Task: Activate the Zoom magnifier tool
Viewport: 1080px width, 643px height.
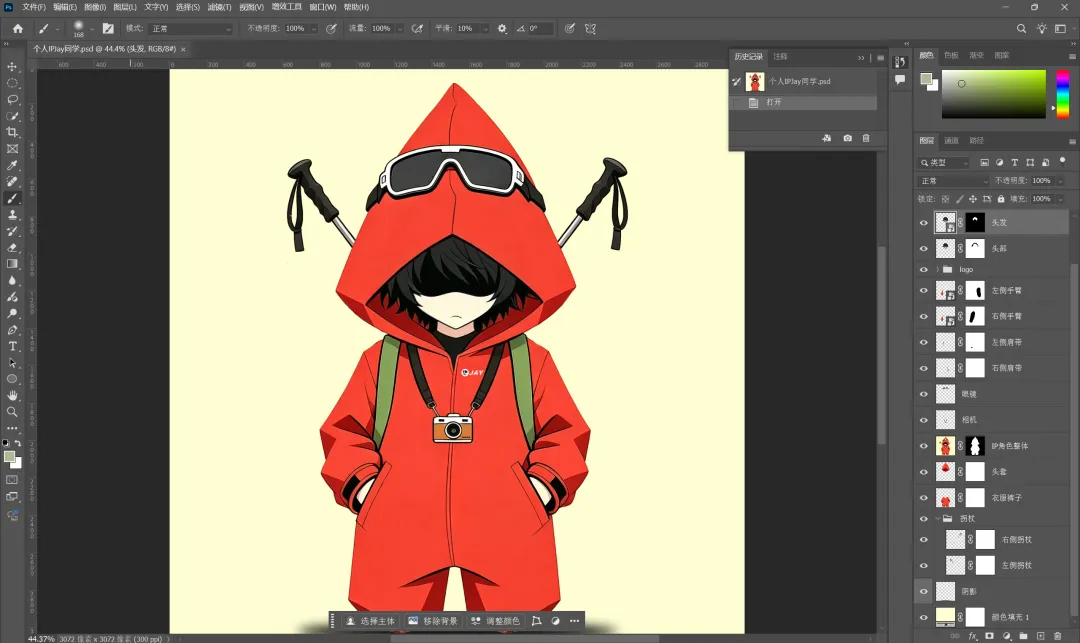Action: pos(13,411)
